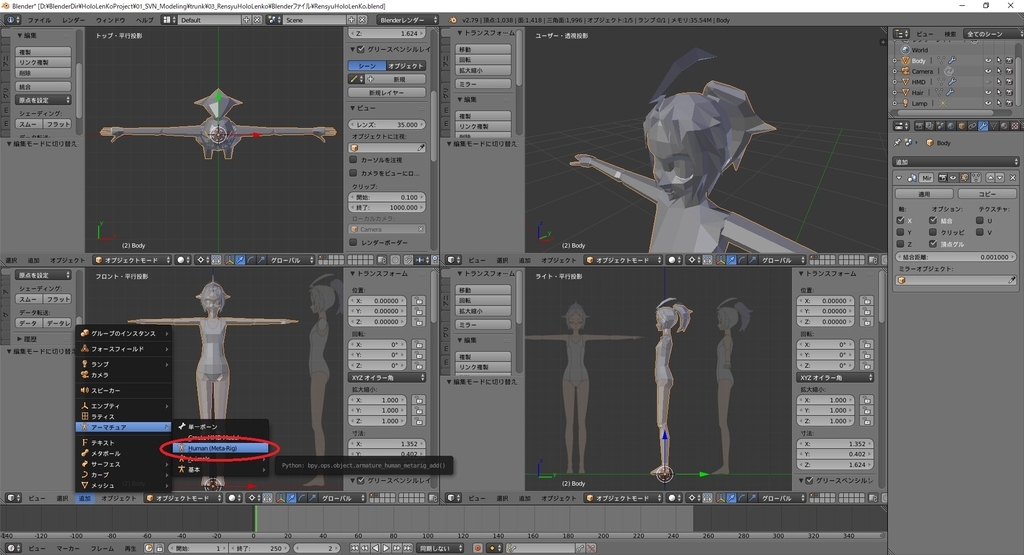Enable the mirror Y axis checkbox
The width and height of the screenshot is (1024, 555).
coord(901,232)
